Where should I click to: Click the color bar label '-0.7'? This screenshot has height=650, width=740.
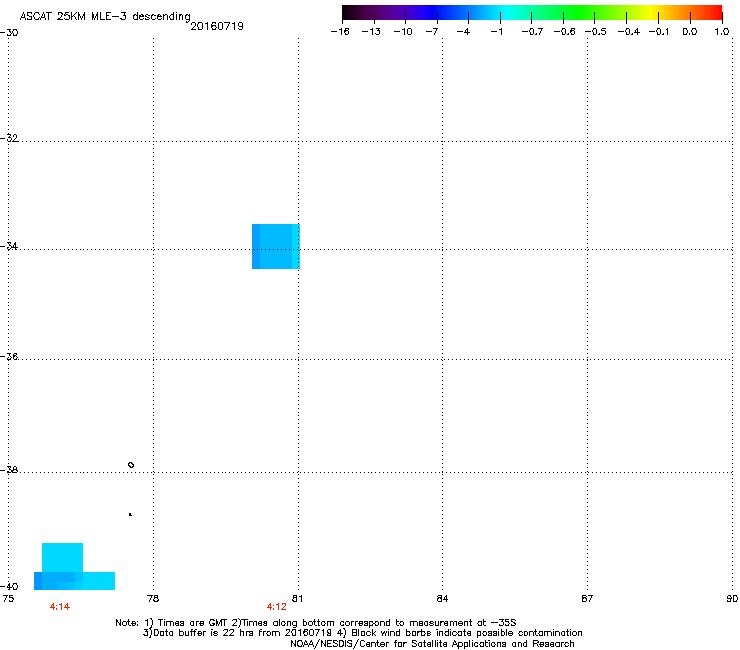click(x=532, y=32)
